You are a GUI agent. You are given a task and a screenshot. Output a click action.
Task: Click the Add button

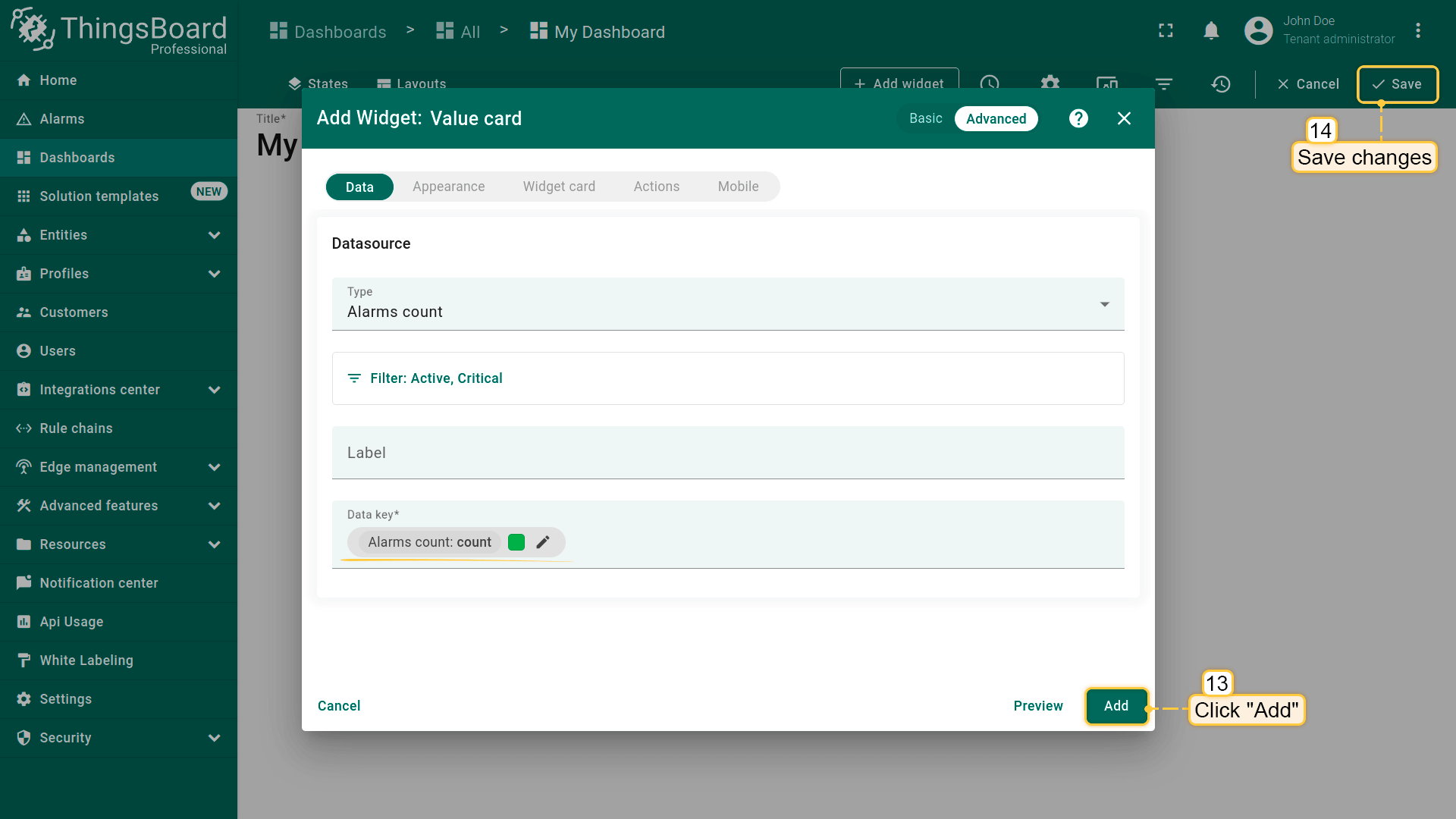point(1116,706)
